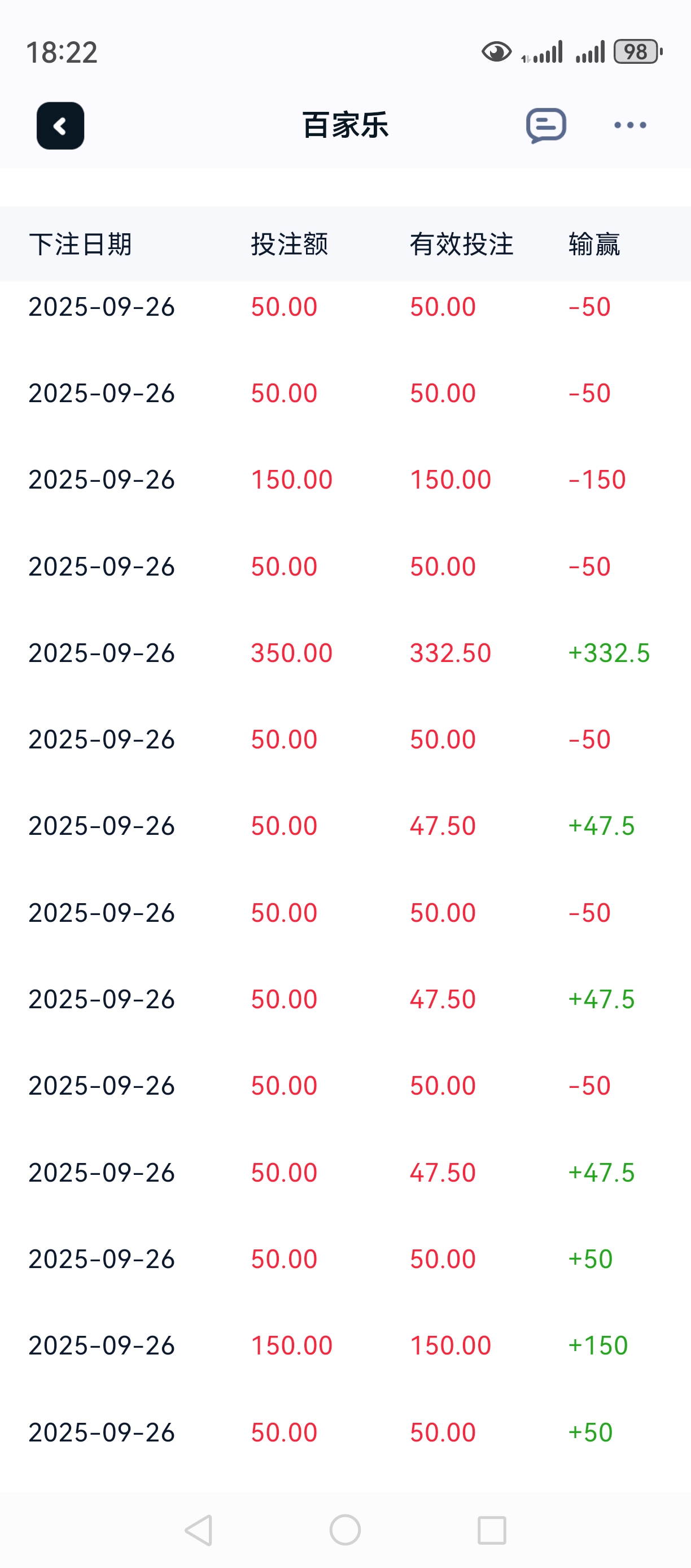Image resolution: width=691 pixels, height=1568 pixels.
Task: Open the three-dot more options menu
Action: click(629, 125)
